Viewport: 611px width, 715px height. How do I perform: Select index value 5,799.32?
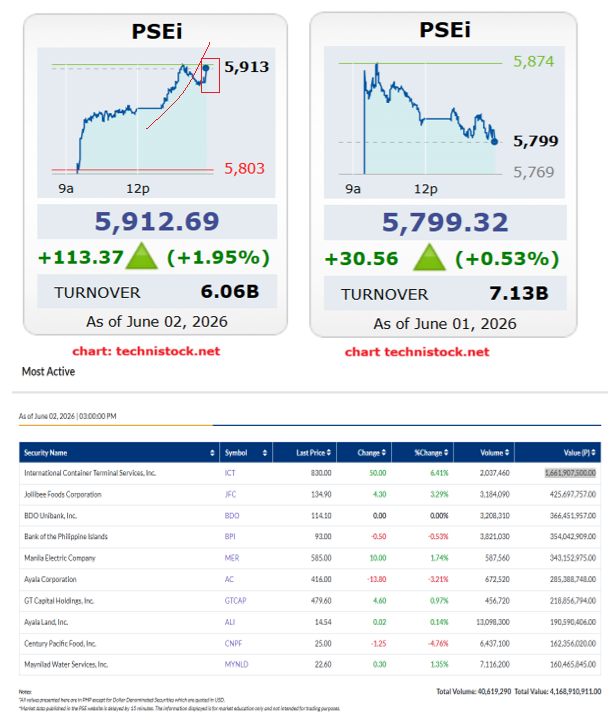[445, 223]
